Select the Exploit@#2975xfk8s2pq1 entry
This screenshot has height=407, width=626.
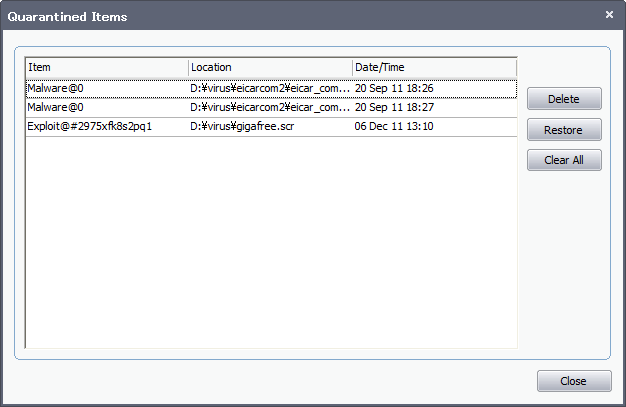(x=271, y=127)
